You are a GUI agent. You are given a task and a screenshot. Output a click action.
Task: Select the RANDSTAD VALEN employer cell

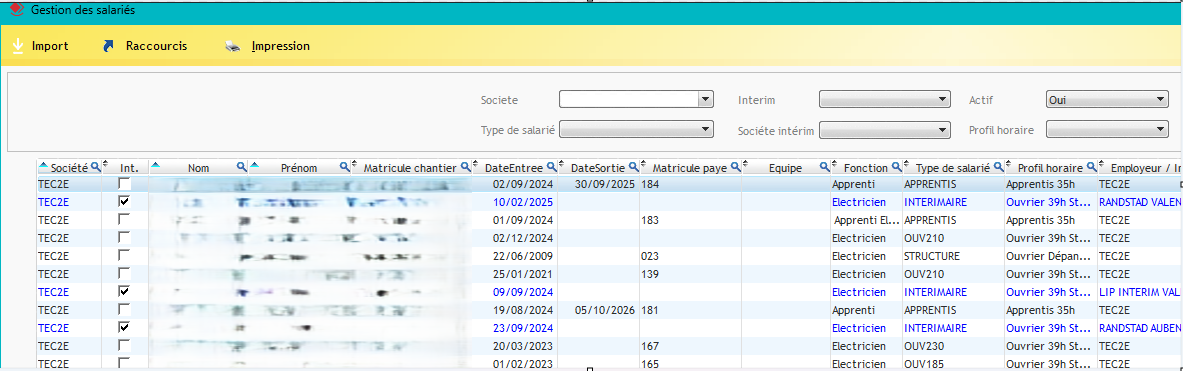pyautogui.click(x=1140, y=201)
